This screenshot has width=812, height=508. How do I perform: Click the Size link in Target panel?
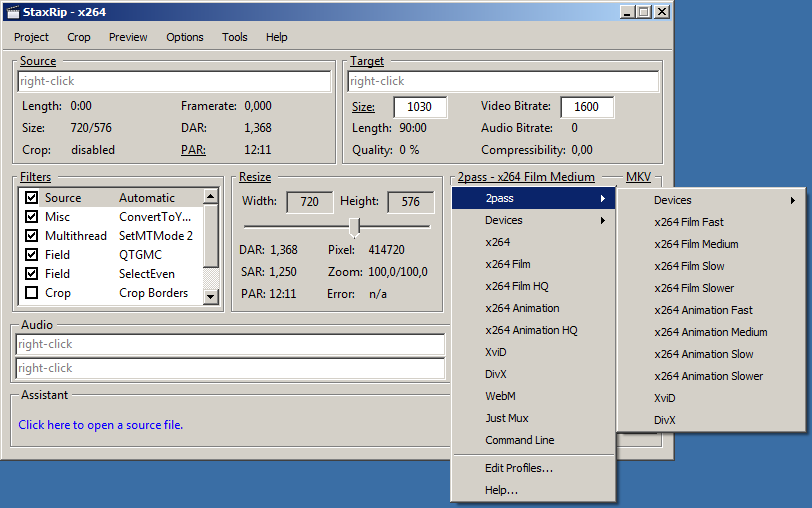pyautogui.click(x=363, y=107)
